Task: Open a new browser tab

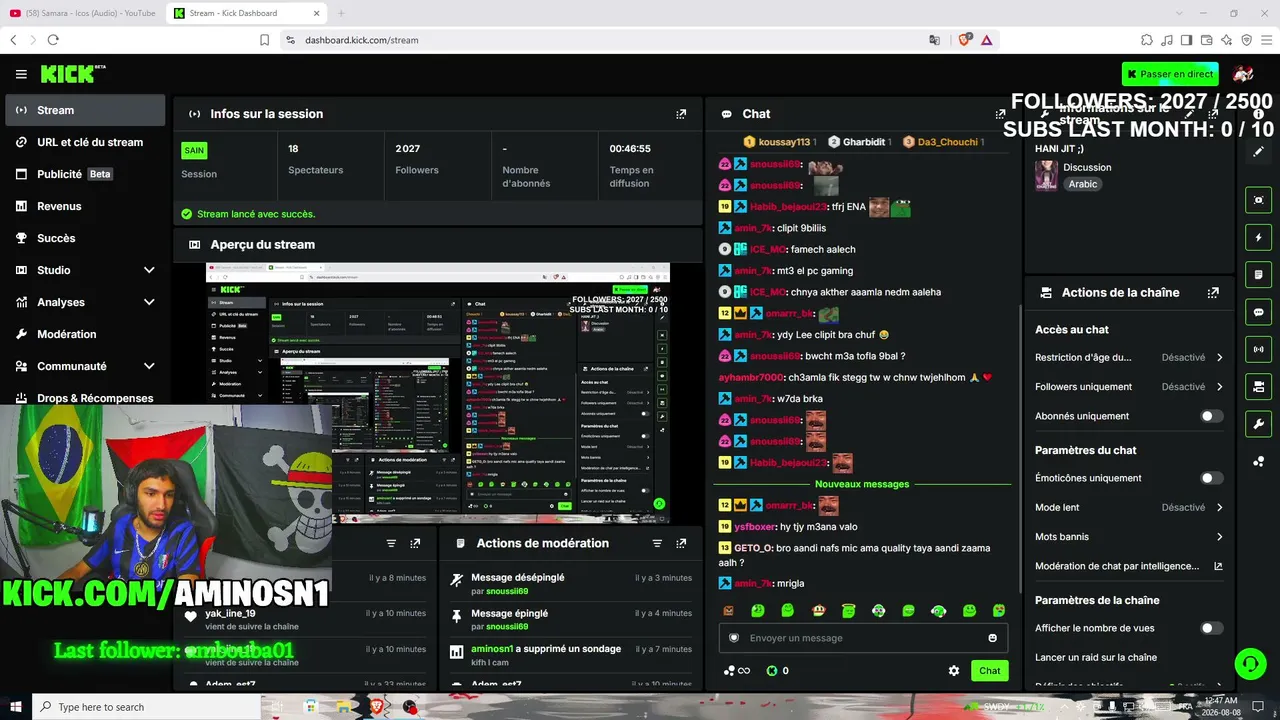Action: [340, 13]
